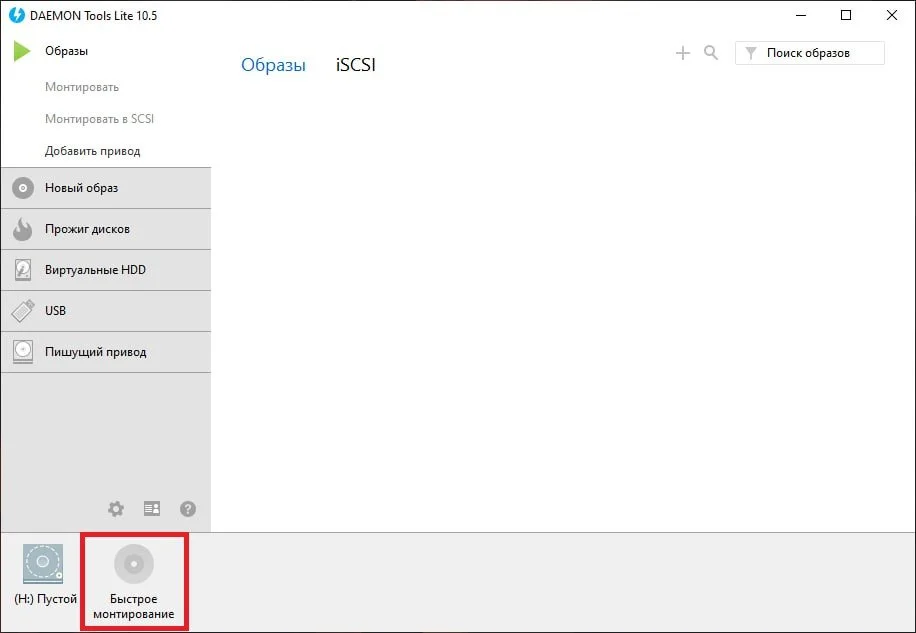Click the Быстрое монтирование disc icon

pyautogui.click(x=134, y=564)
